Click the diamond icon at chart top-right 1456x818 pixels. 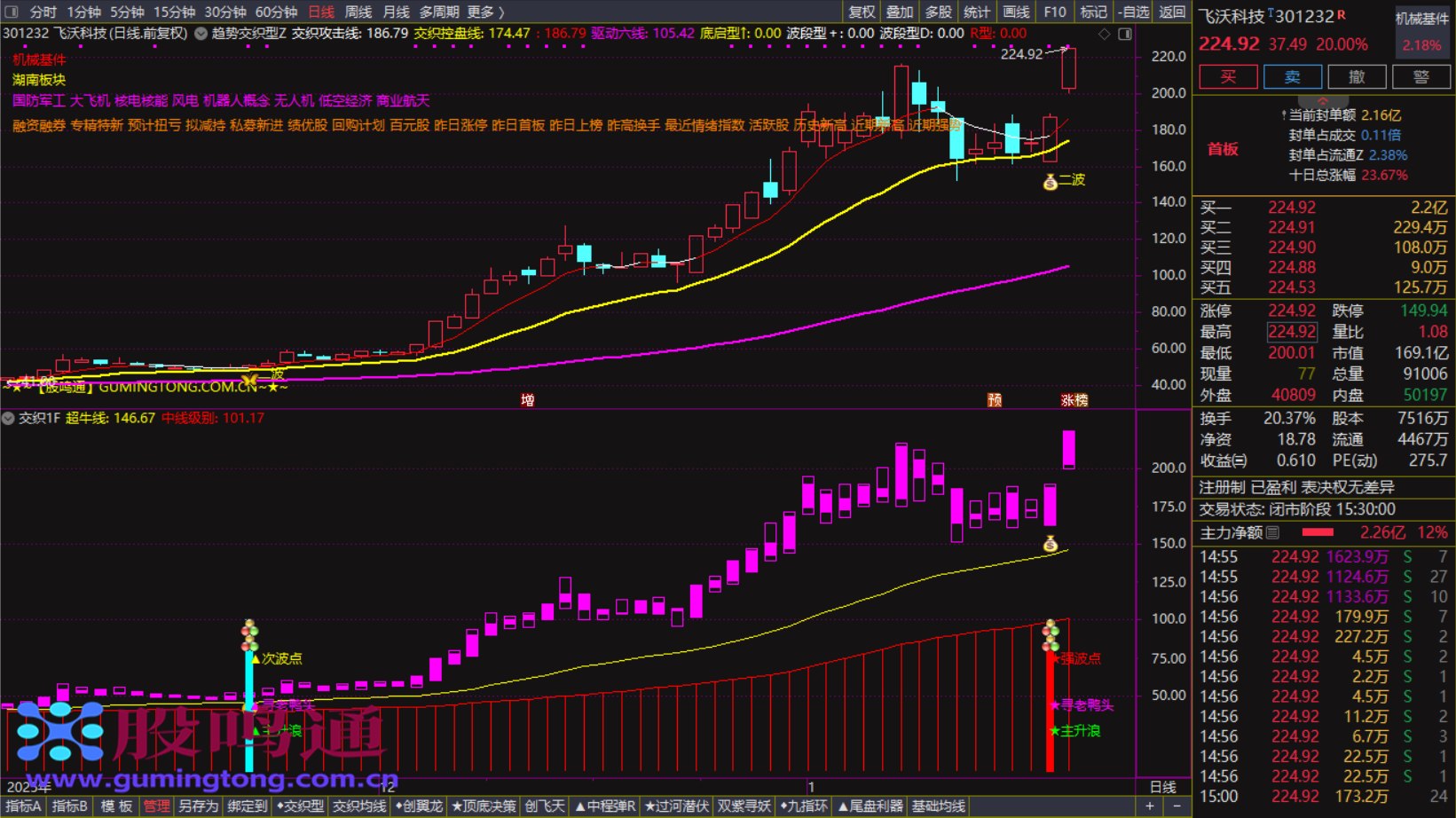point(1105,34)
